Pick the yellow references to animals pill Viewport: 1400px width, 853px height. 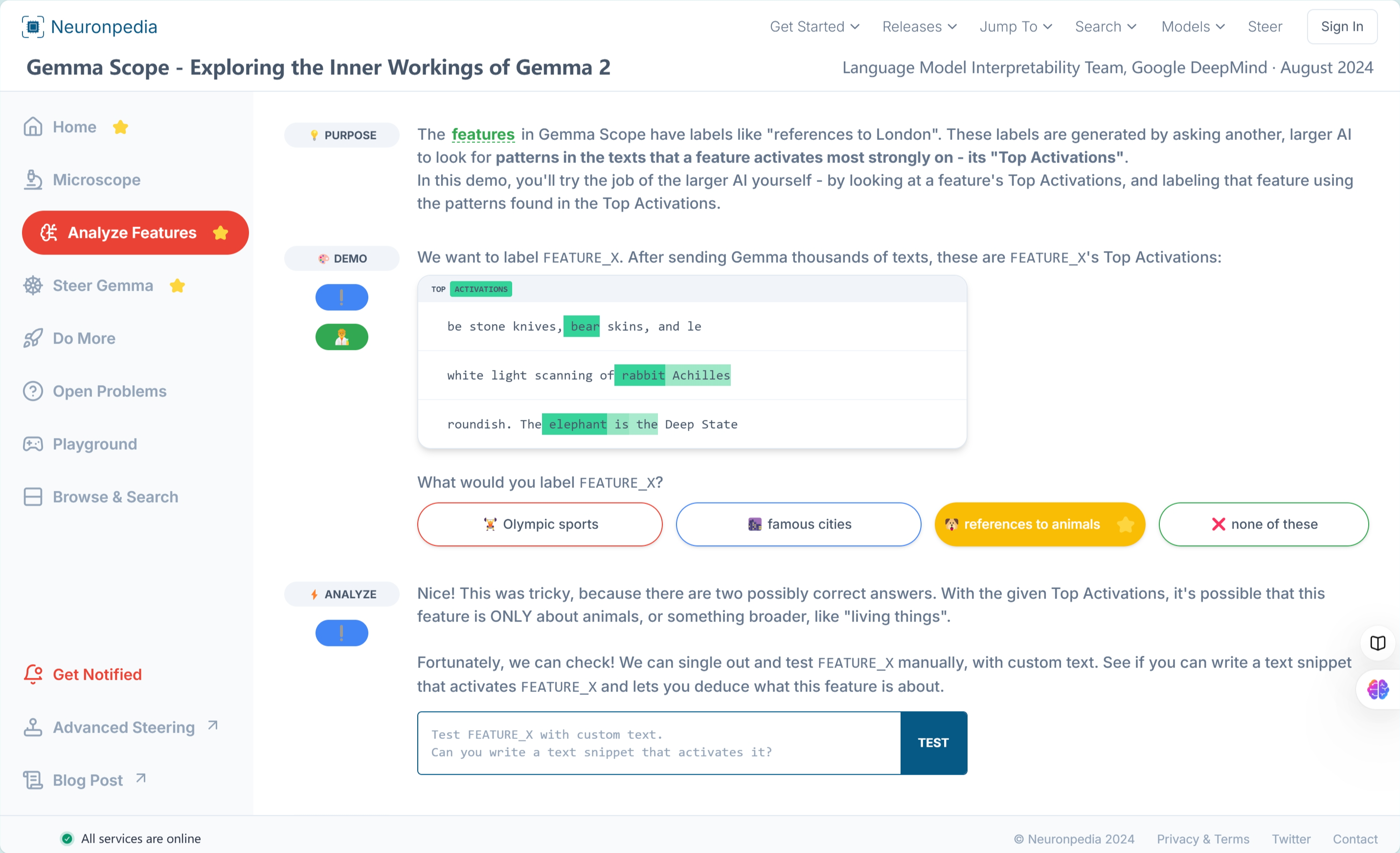point(1040,524)
